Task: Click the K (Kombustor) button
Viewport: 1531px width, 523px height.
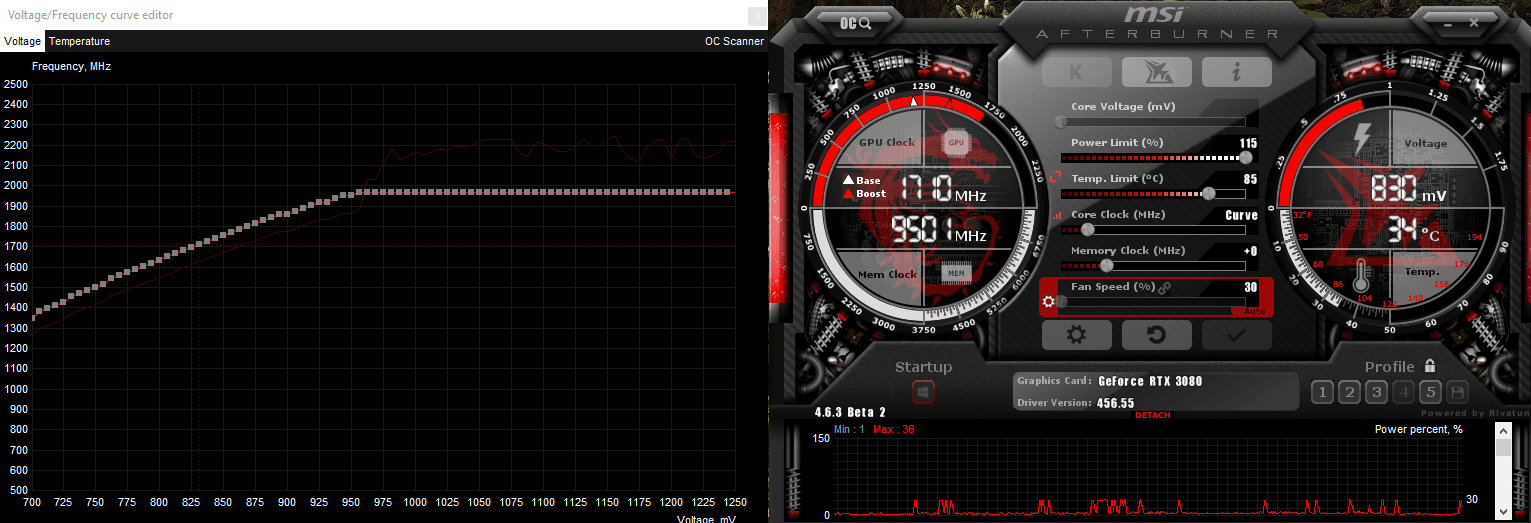Action: pyautogui.click(x=1075, y=72)
